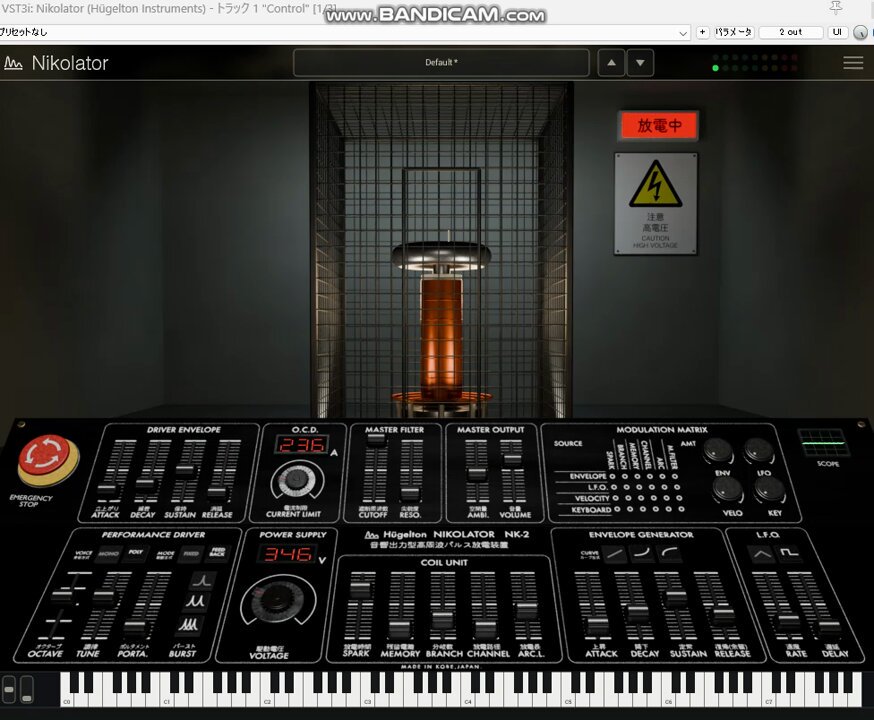Switch voice mode to POLY

coord(135,553)
